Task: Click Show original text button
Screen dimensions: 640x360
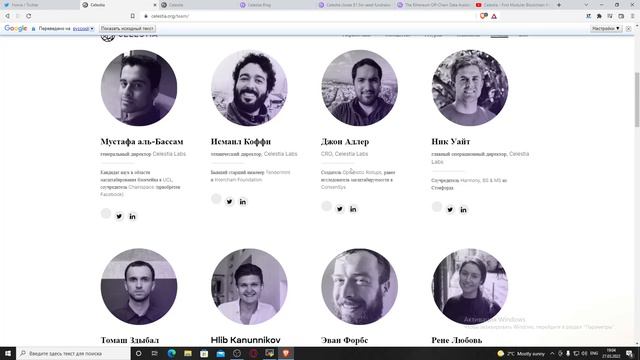Action: (x=127, y=29)
